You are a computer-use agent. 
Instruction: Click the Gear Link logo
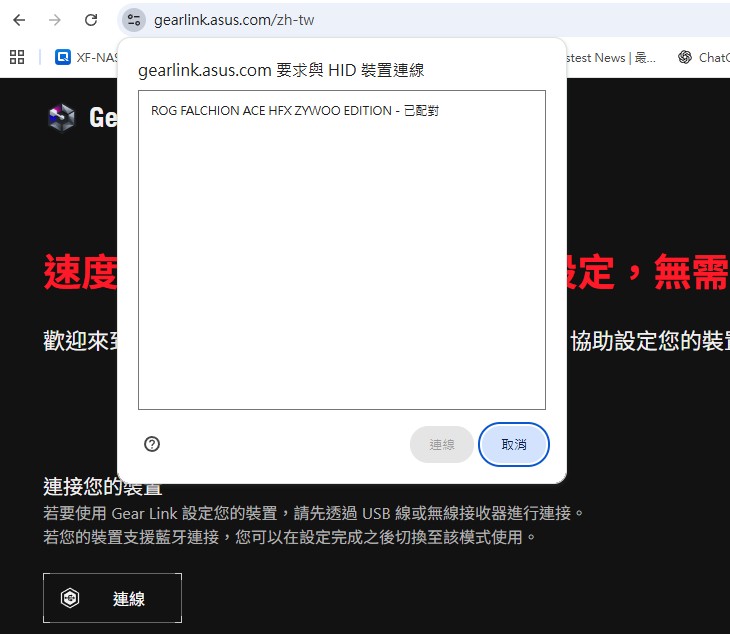(x=62, y=117)
